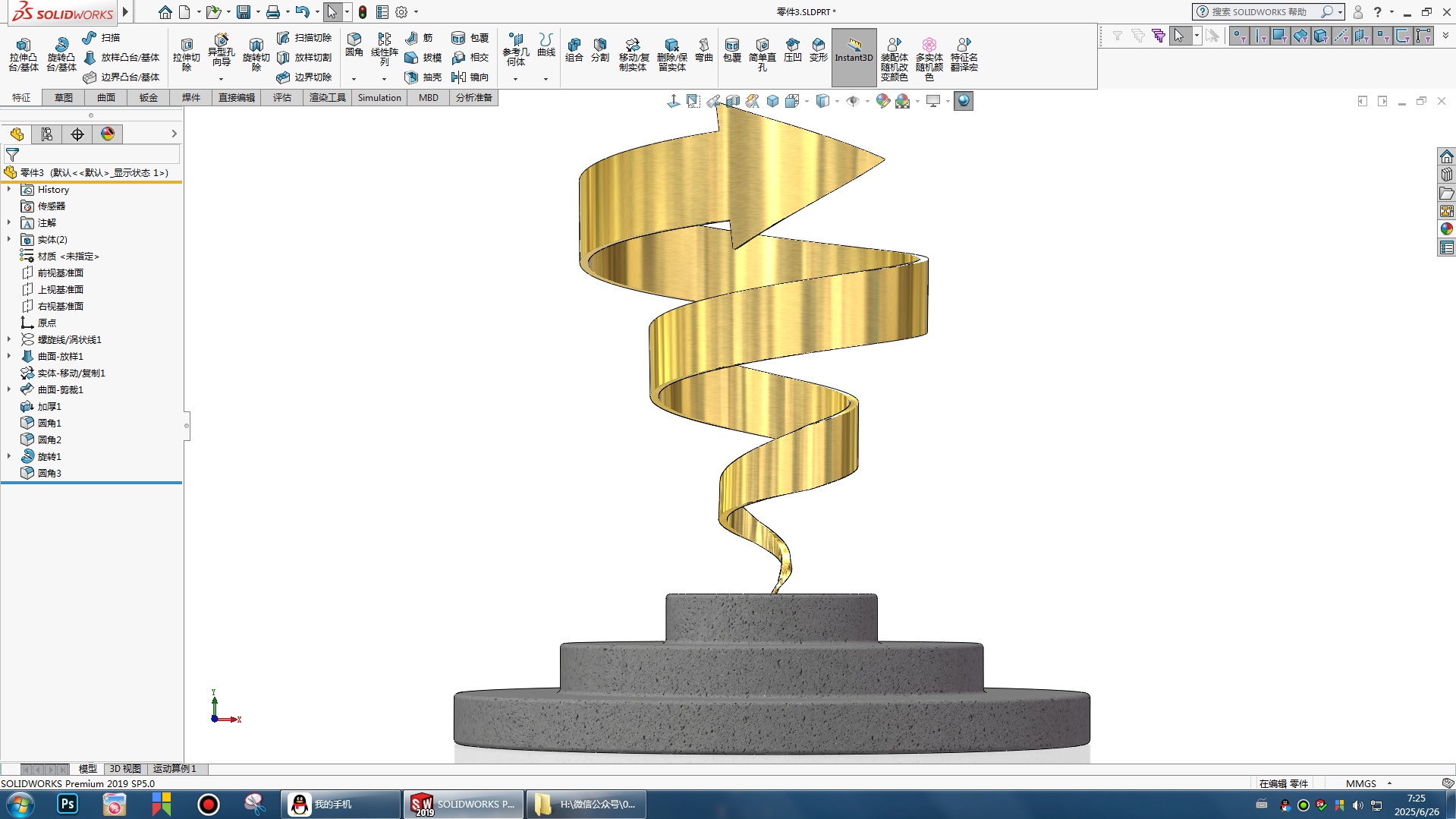This screenshot has height=819, width=1456.
Task: Click the 实体-移动/复制1 tree feature
Action: (64, 373)
